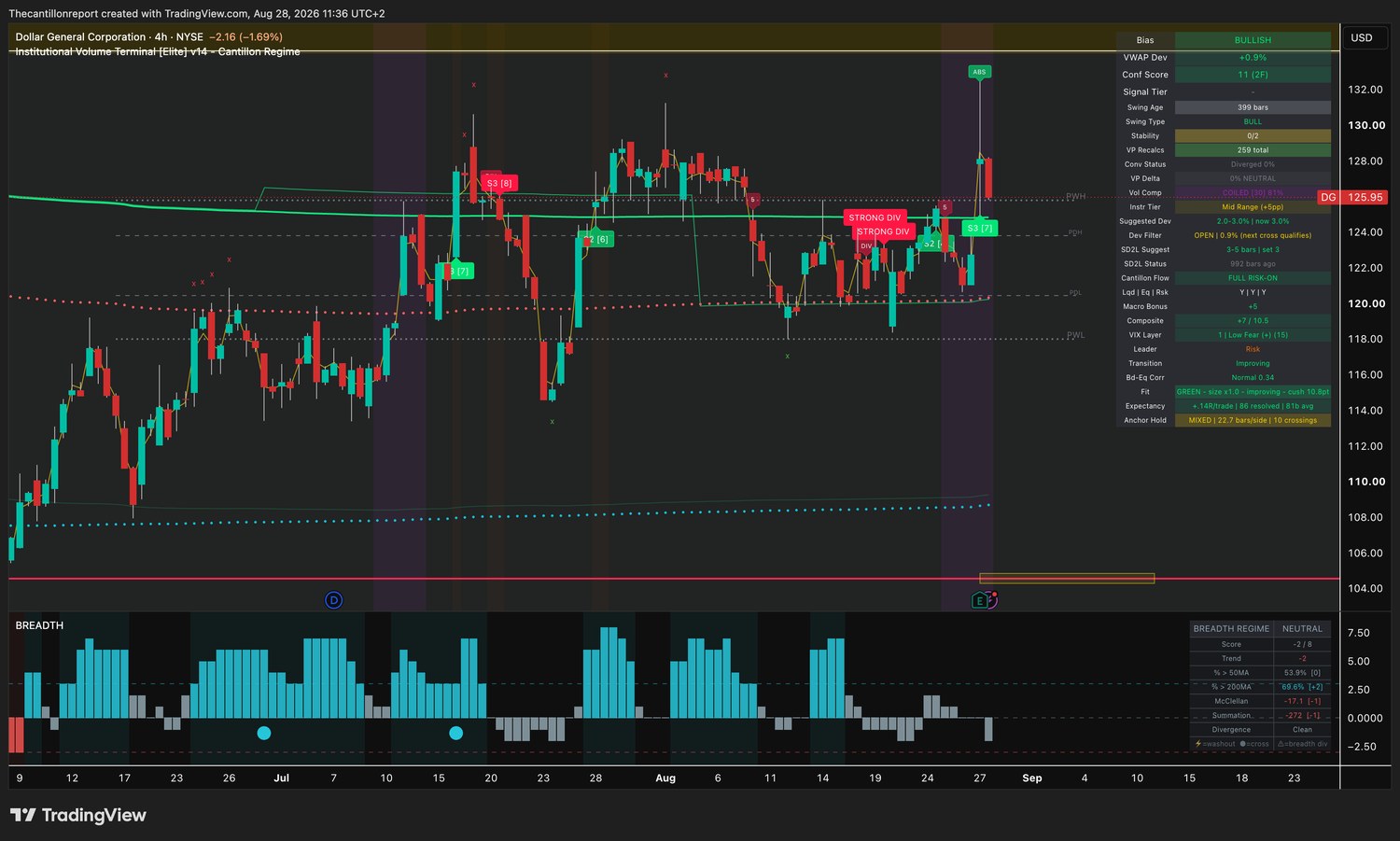Click the 11 (2F) Conf Score value
The height and width of the screenshot is (841, 1400).
coord(1253,75)
